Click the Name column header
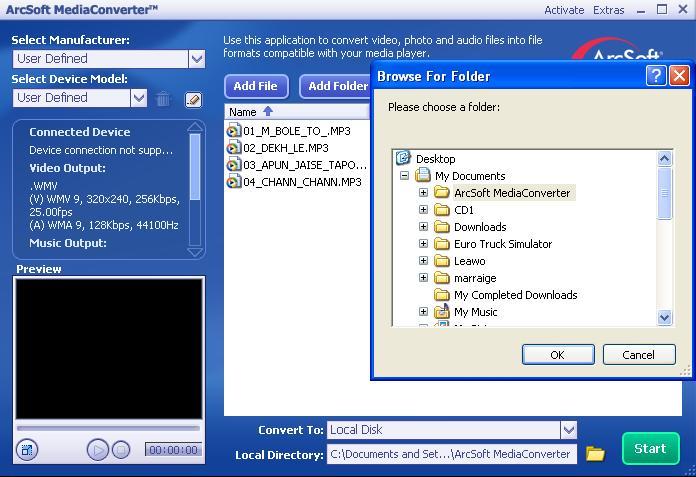Screen dimensions: 696x477 pos(297,111)
